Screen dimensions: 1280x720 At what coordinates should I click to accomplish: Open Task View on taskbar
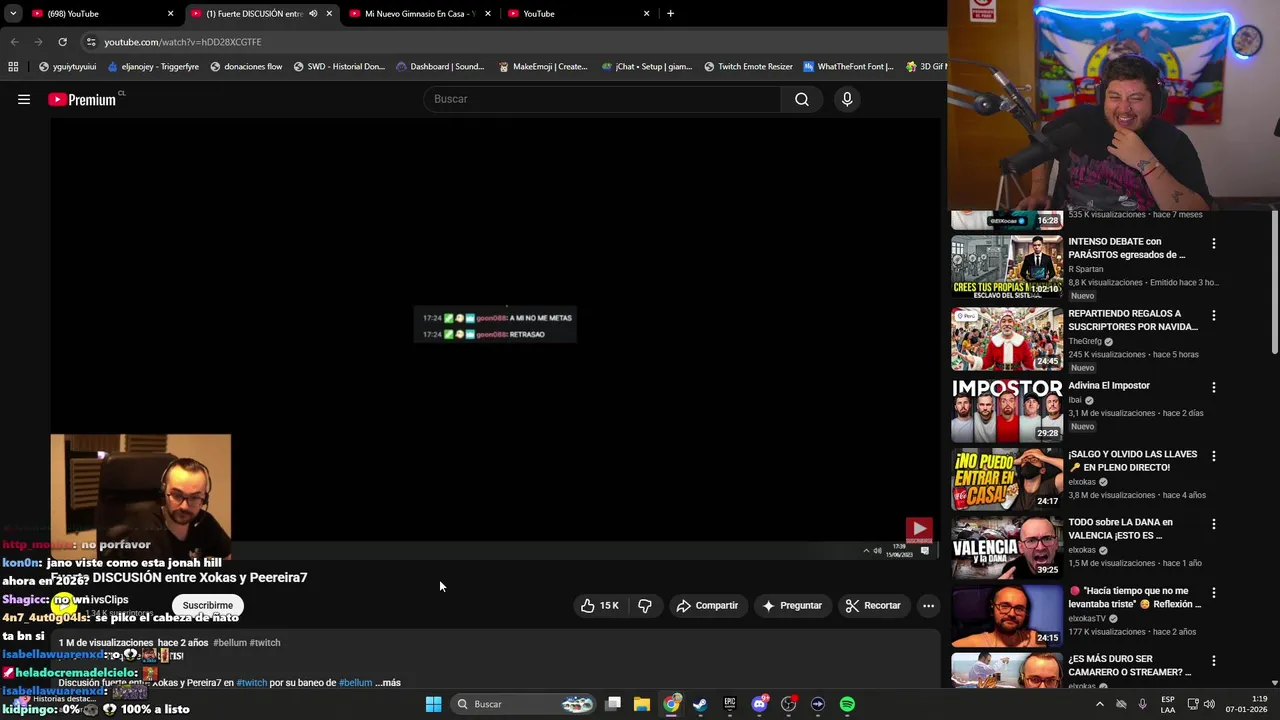pos(613,704)
